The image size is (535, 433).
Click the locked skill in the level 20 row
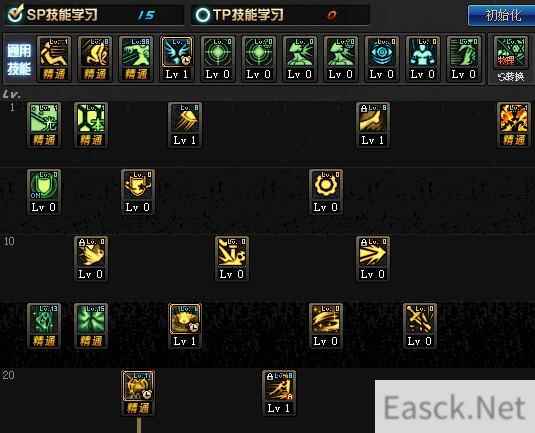coord(279,393)
